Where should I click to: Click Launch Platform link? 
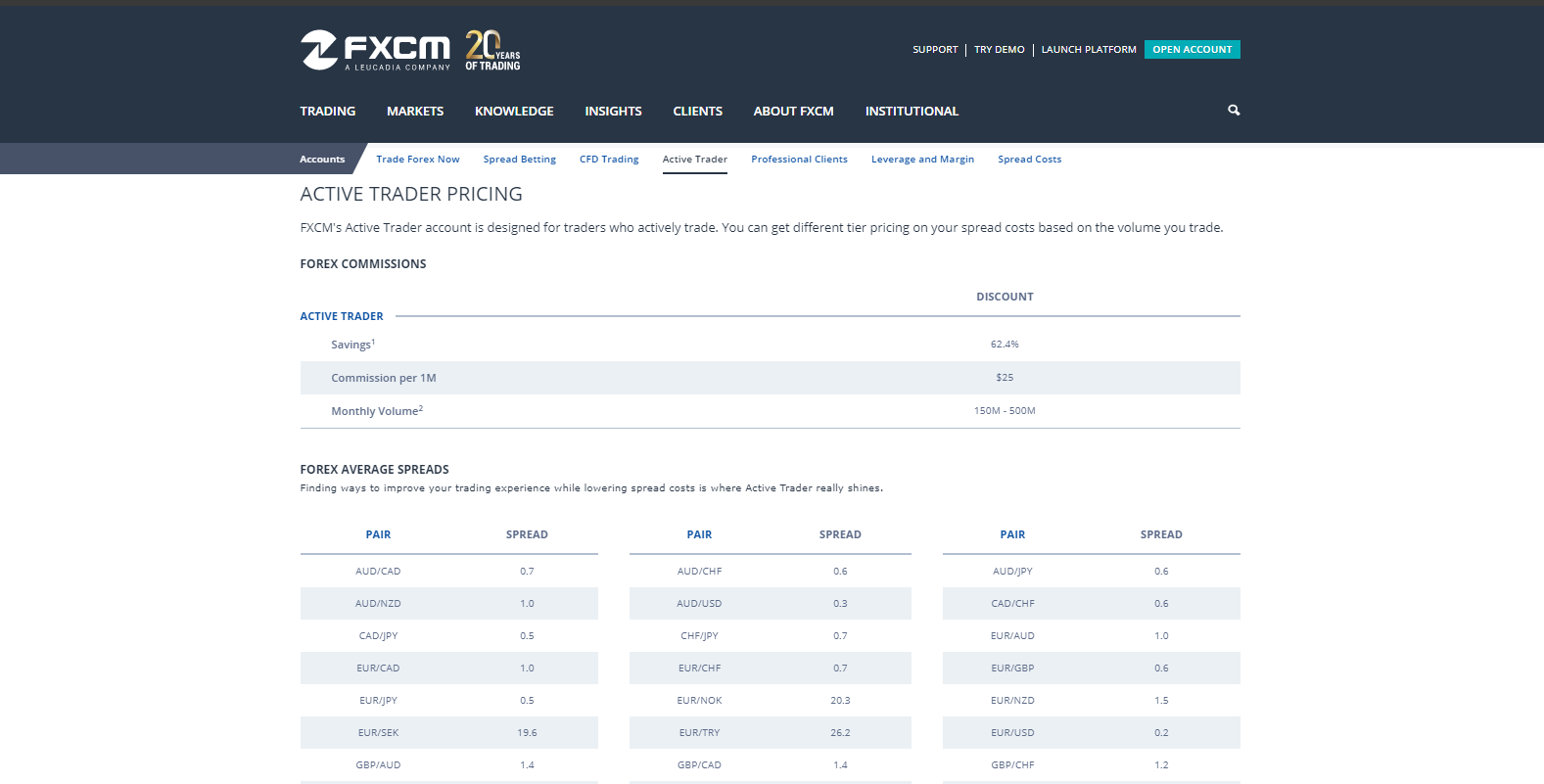1089,50
